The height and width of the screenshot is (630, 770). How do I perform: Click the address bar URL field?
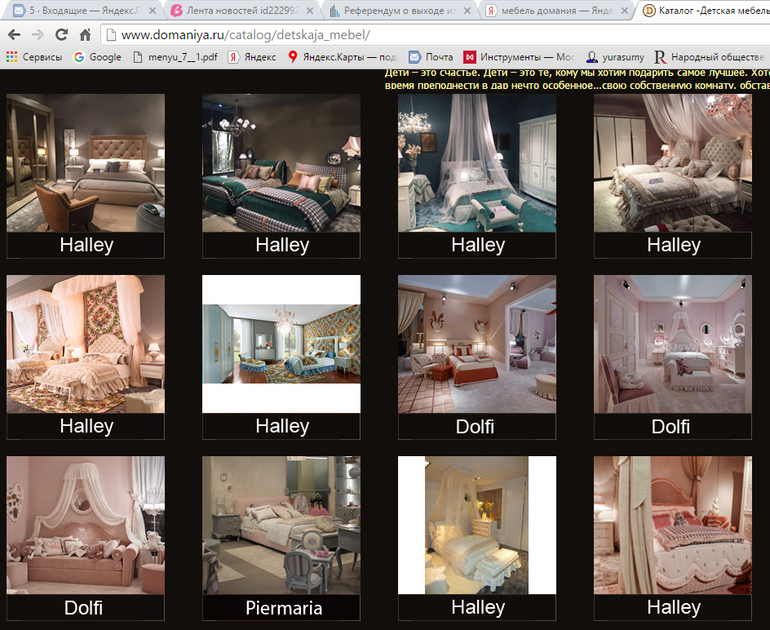point(400,34)
